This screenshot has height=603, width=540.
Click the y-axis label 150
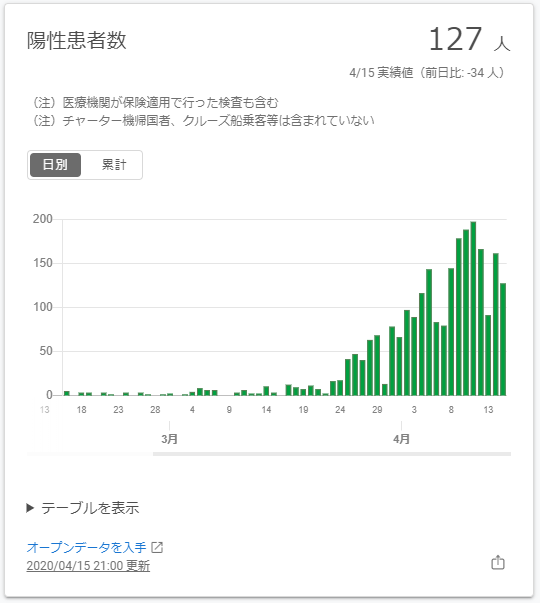[43, 263]
